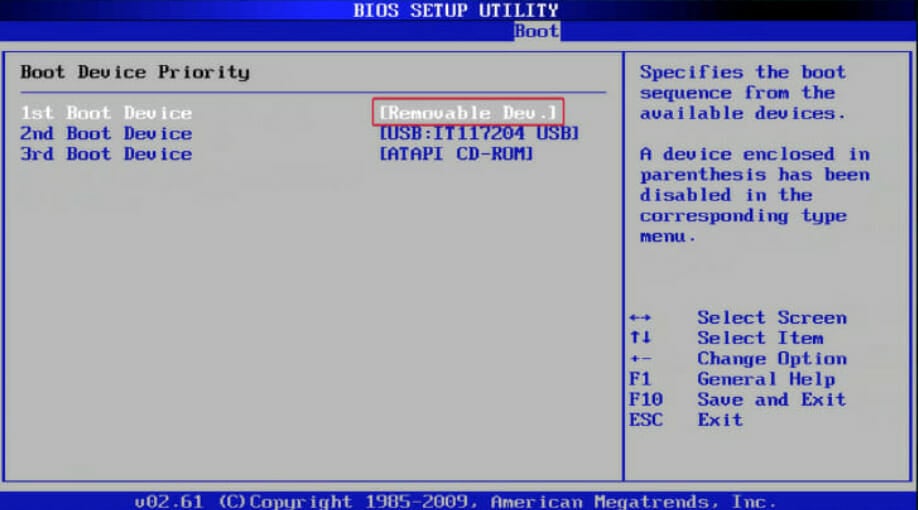Click the up-down arrow icon for Select Item
Screen dimensions: 918x510
coord(640,338)
